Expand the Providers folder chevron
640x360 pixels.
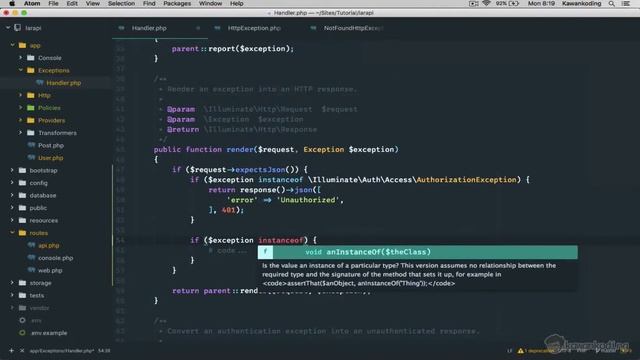tap(20, 120)
